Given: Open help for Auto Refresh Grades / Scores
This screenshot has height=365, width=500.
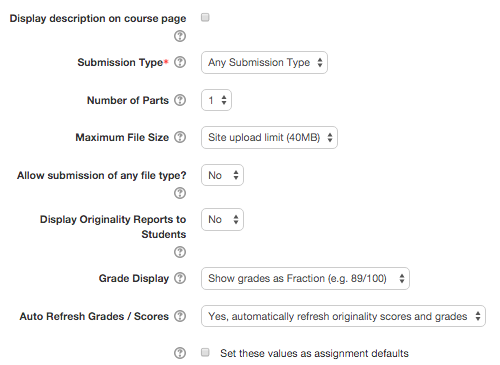Looking at the screenshot, I should (x=180, y=316).
